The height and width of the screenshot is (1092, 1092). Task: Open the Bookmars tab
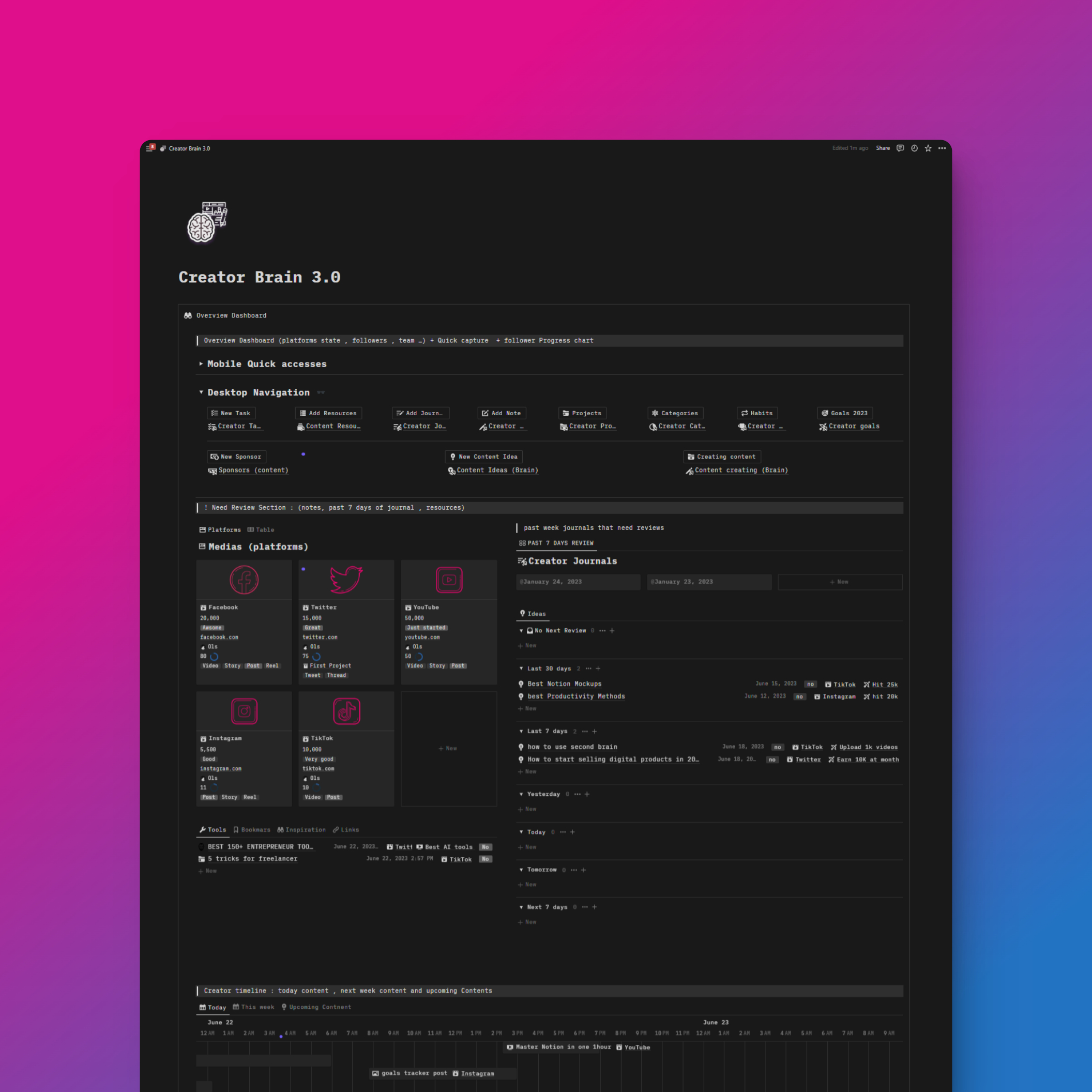tap(251, 830)
